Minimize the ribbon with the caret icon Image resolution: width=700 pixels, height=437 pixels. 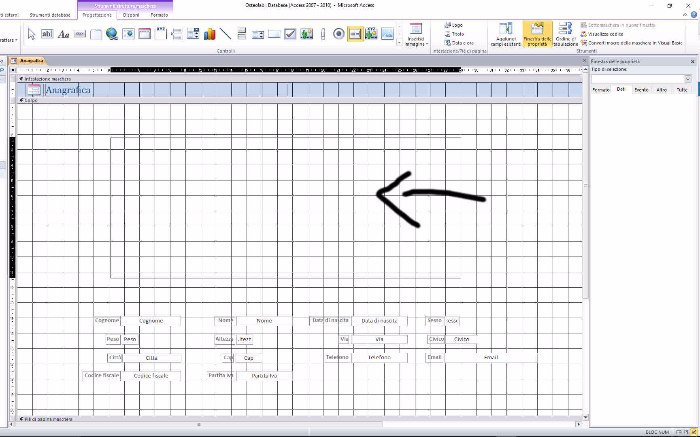tap(687, 15)
